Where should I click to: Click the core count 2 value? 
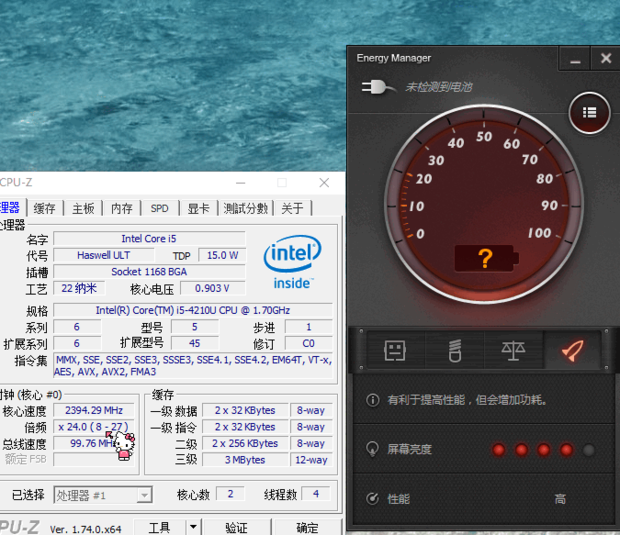tap(231, 494)
